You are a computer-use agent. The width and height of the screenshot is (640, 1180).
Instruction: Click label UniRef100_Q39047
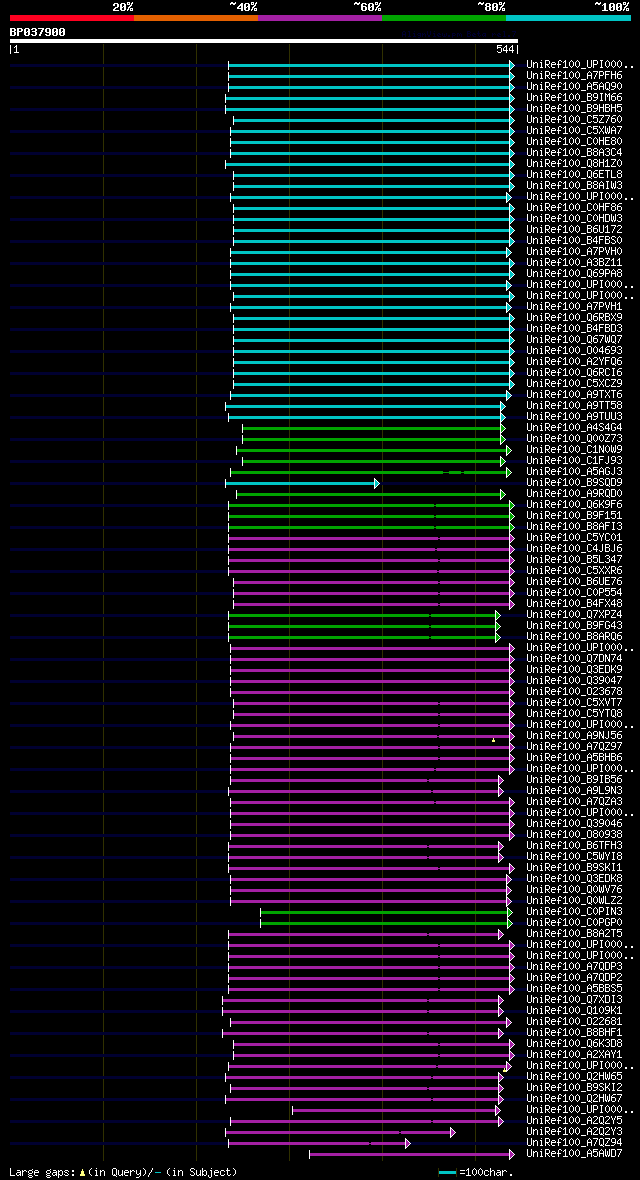(574, 681)
